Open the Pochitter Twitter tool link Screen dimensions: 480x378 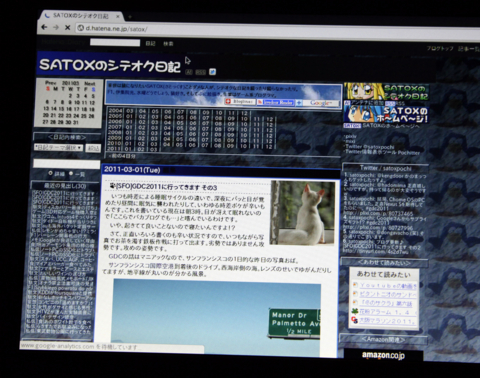coord(382,152)
